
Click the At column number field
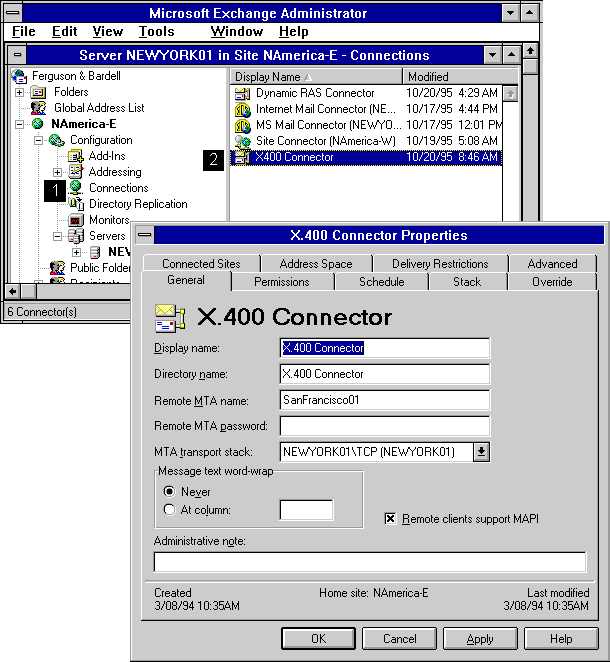(x=306, y=510)
